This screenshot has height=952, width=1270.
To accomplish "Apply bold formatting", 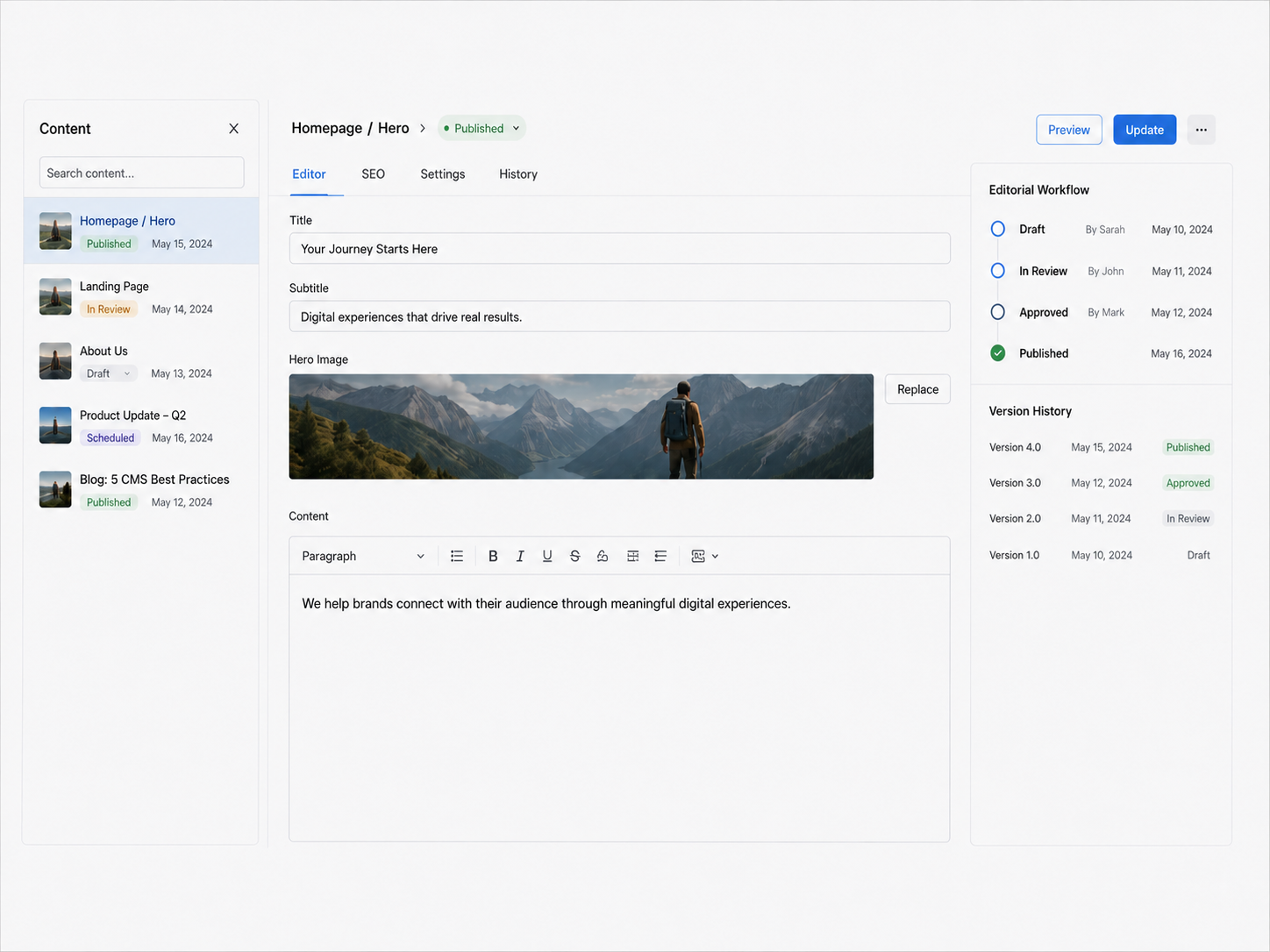I will coord(493,556).
